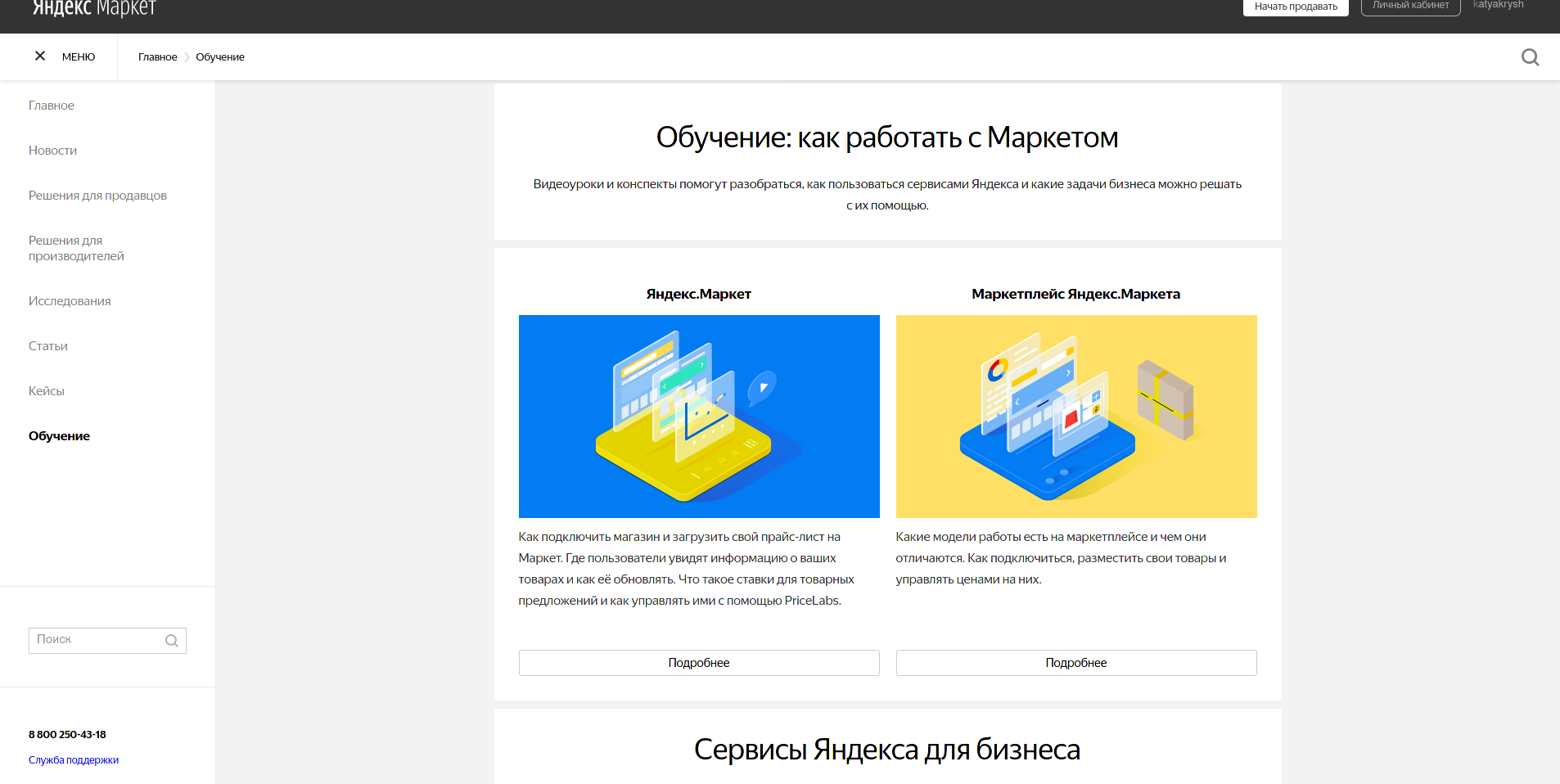Click Обучение breadcrumb
This screenshot has height=784, width=1560.
click(220, 57)
